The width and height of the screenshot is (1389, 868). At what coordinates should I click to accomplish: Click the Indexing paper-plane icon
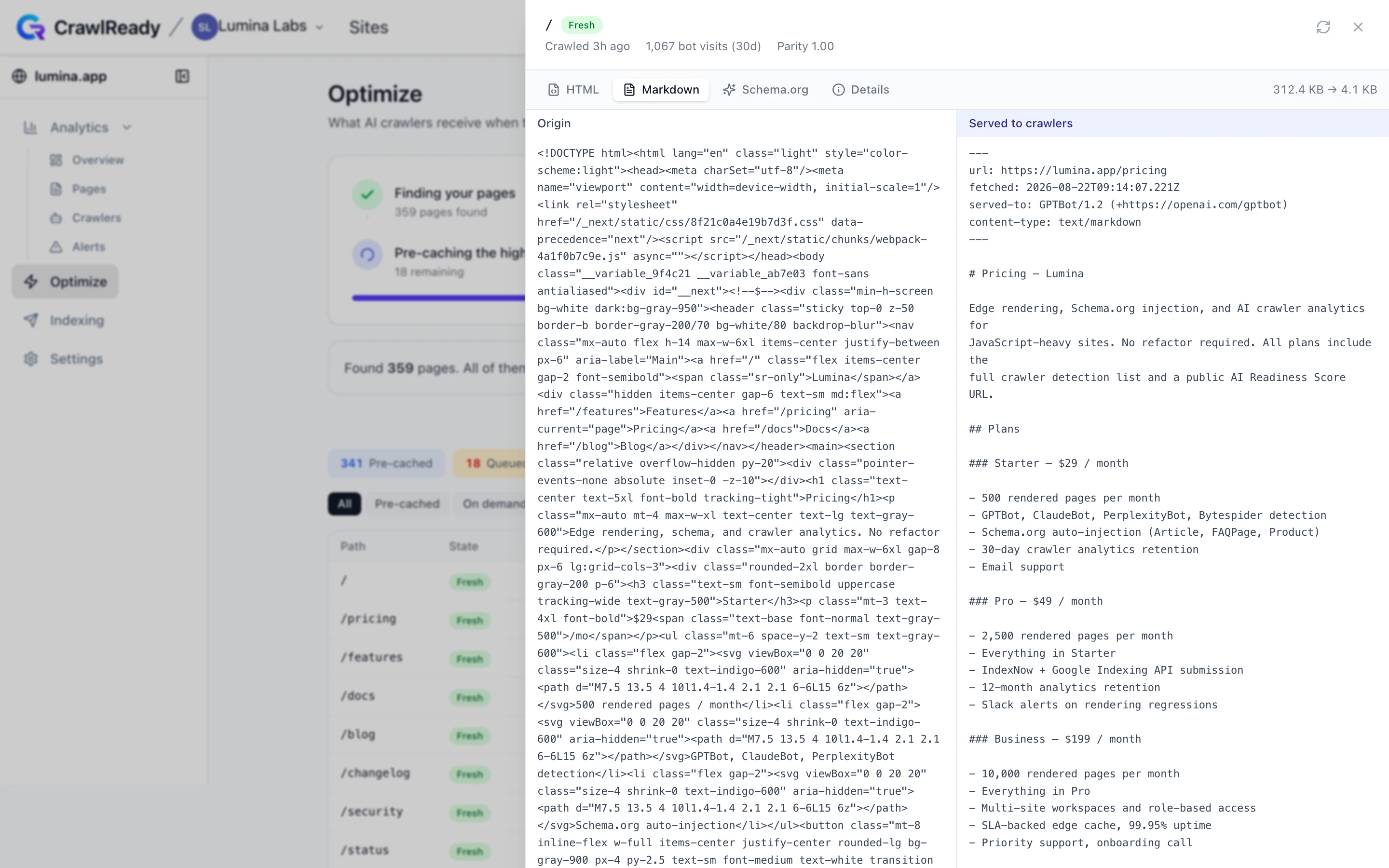click(x=31, y=320)
